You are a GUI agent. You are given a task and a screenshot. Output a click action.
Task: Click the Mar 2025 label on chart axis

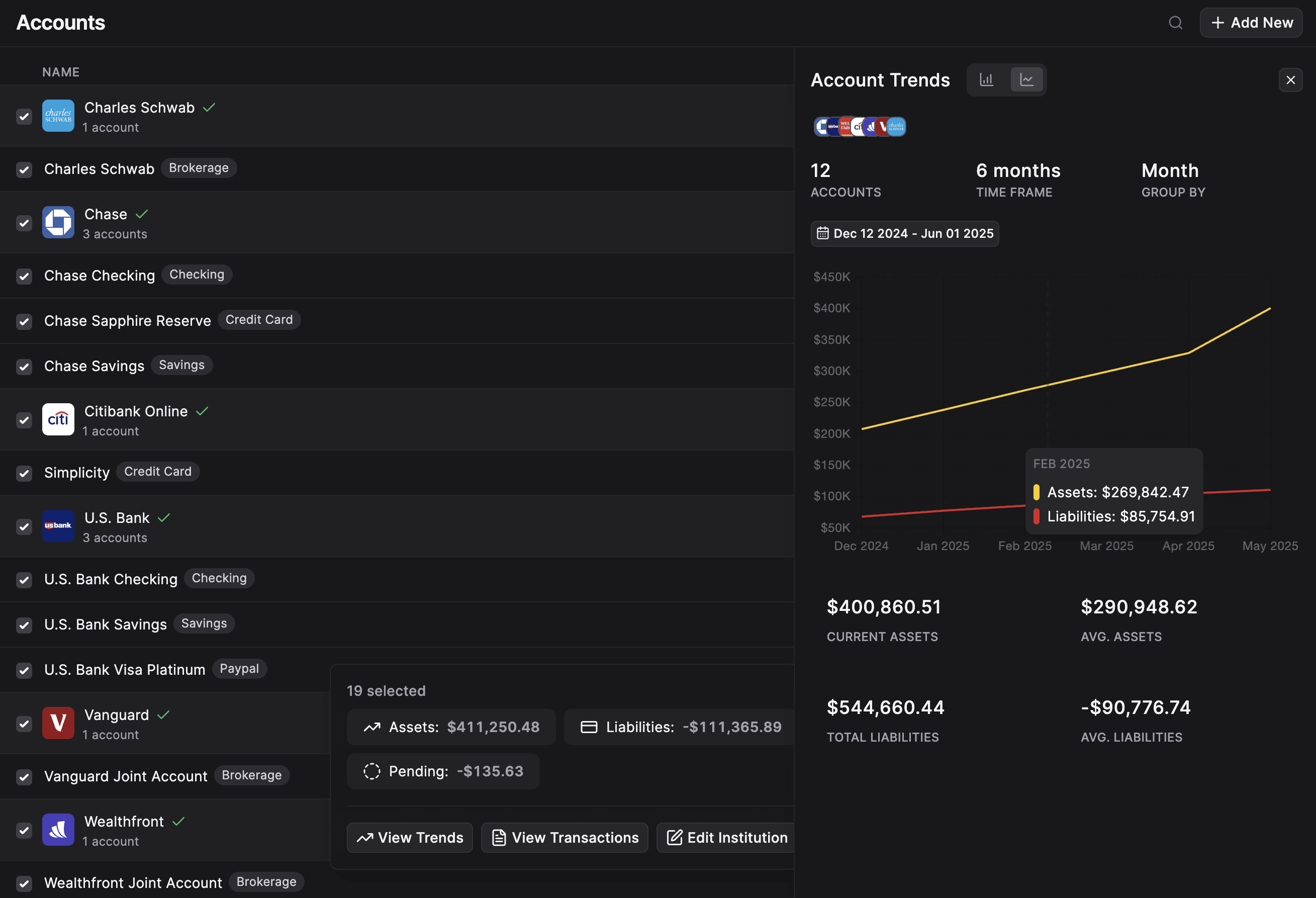[x=1106, y=546]
